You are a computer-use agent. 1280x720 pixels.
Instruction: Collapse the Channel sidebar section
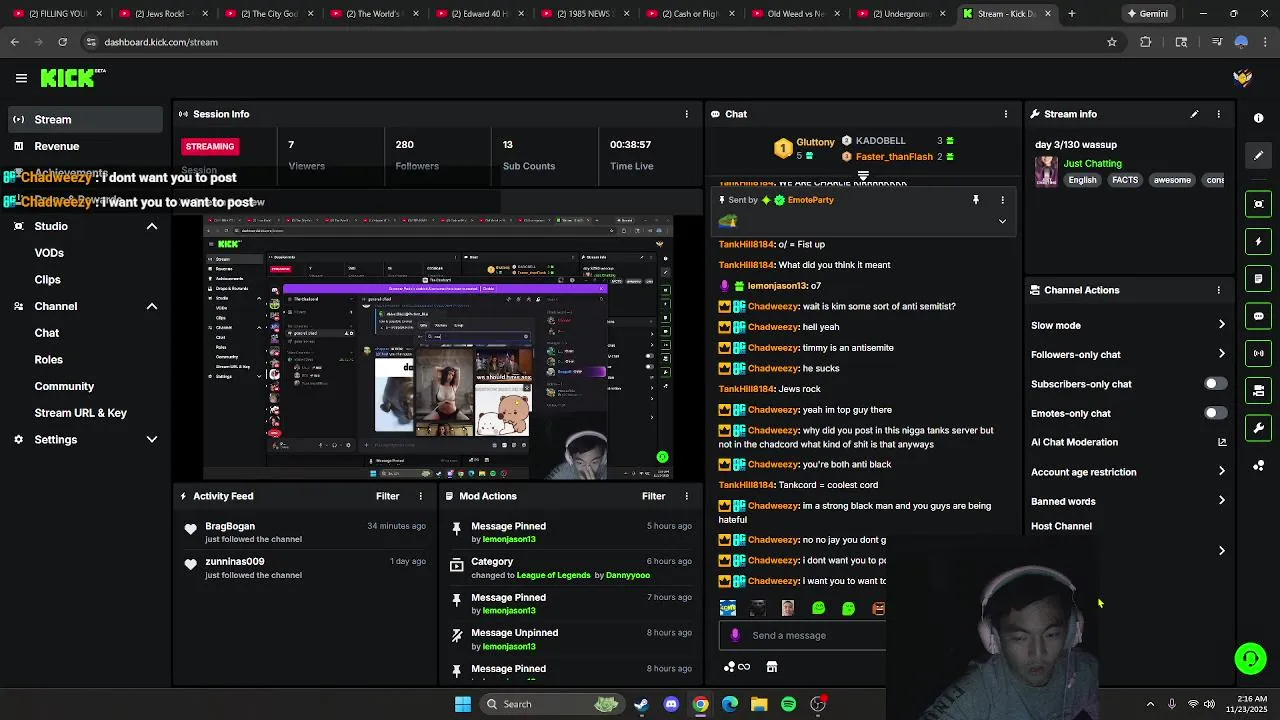click(x=152, y=306)
